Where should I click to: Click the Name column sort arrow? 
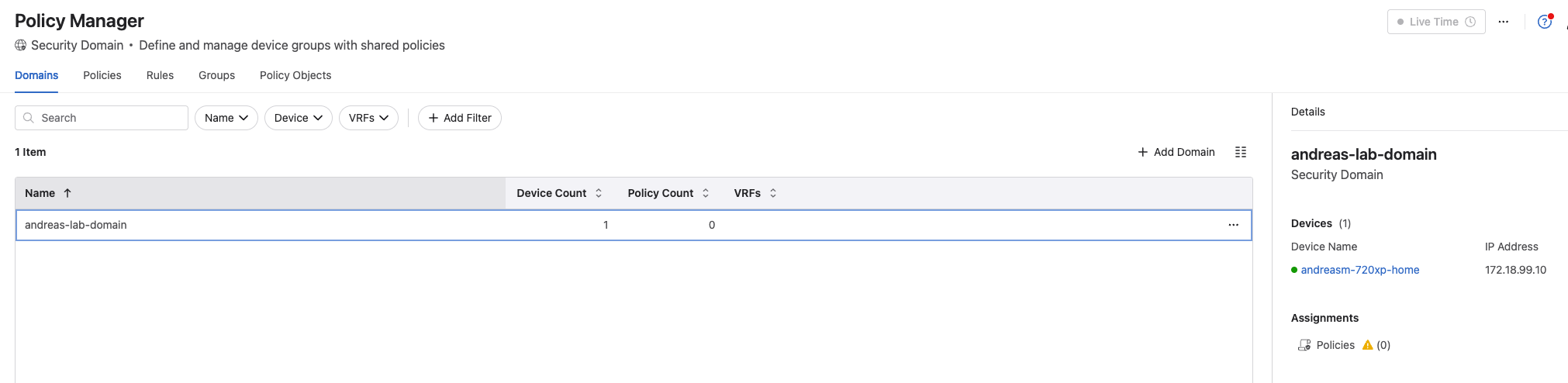[67, 193]
